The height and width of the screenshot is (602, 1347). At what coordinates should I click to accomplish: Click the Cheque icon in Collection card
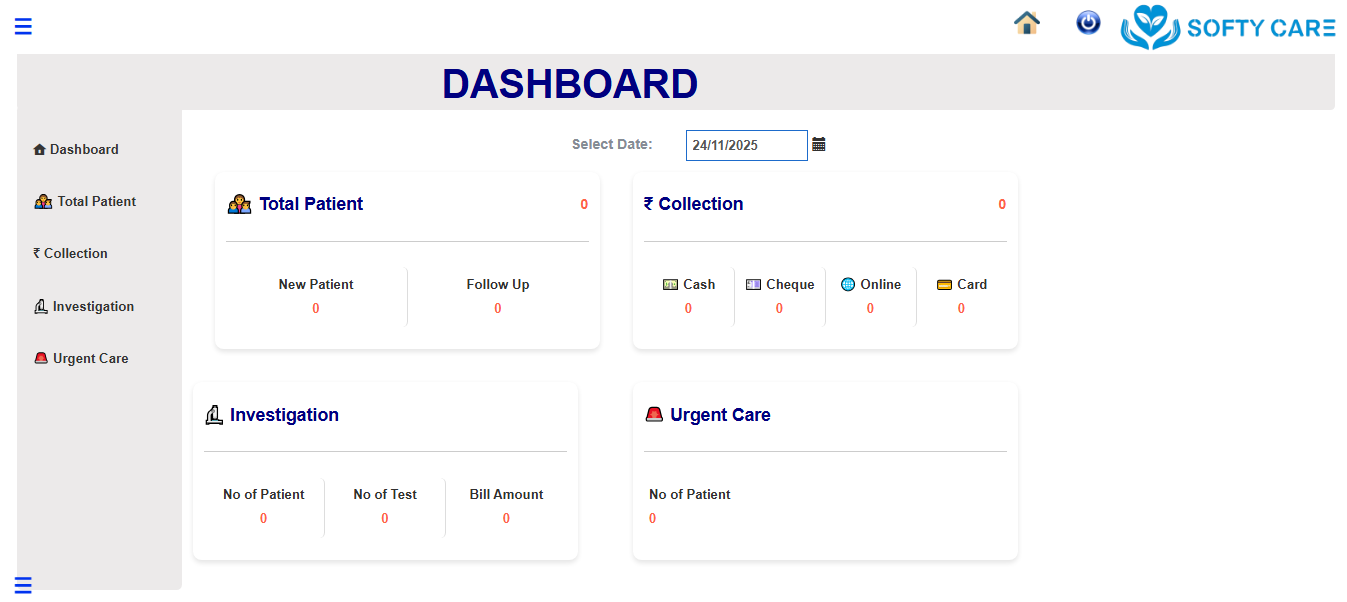[x=754, y=284]
